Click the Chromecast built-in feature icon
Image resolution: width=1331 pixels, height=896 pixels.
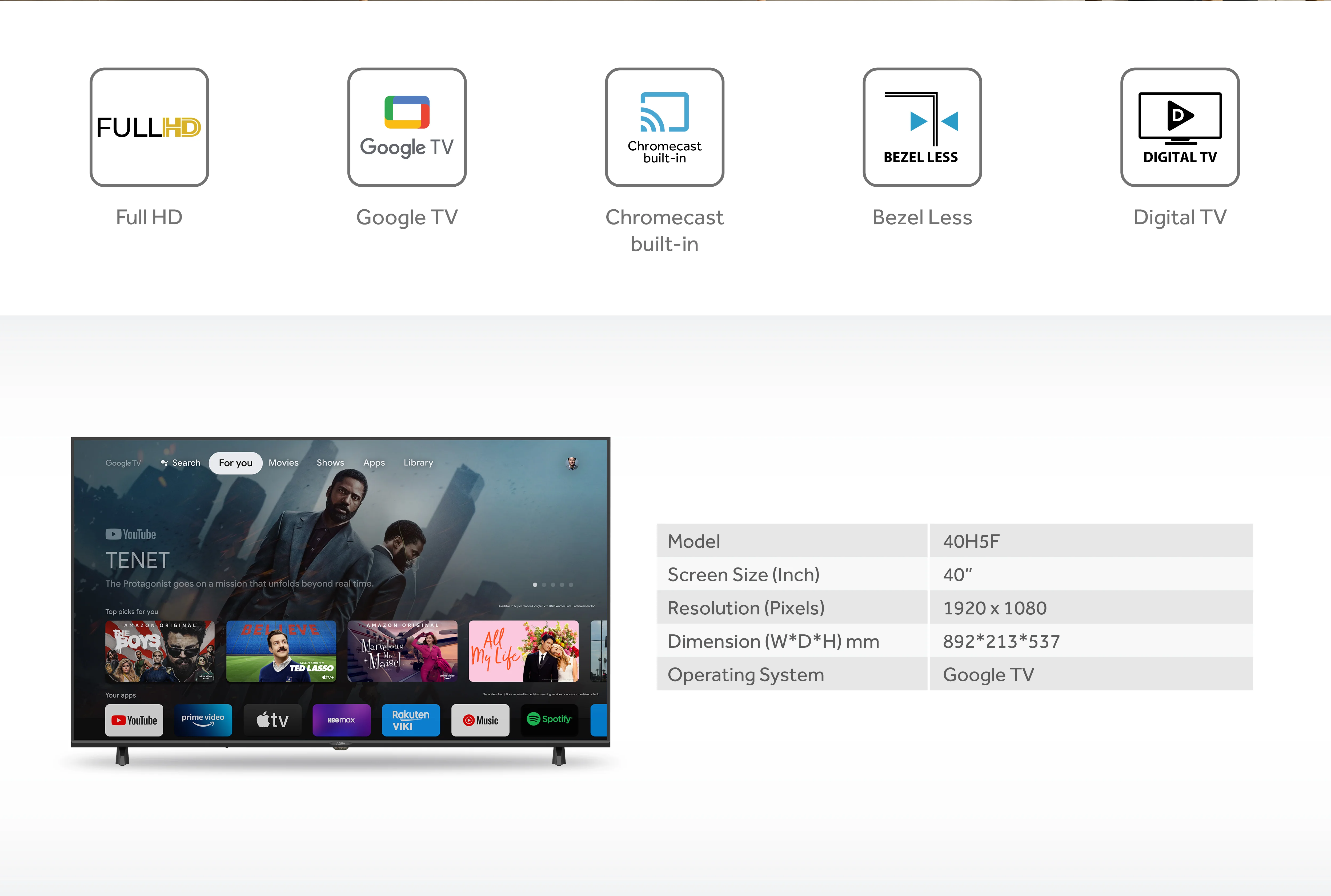tap(664, 127)
